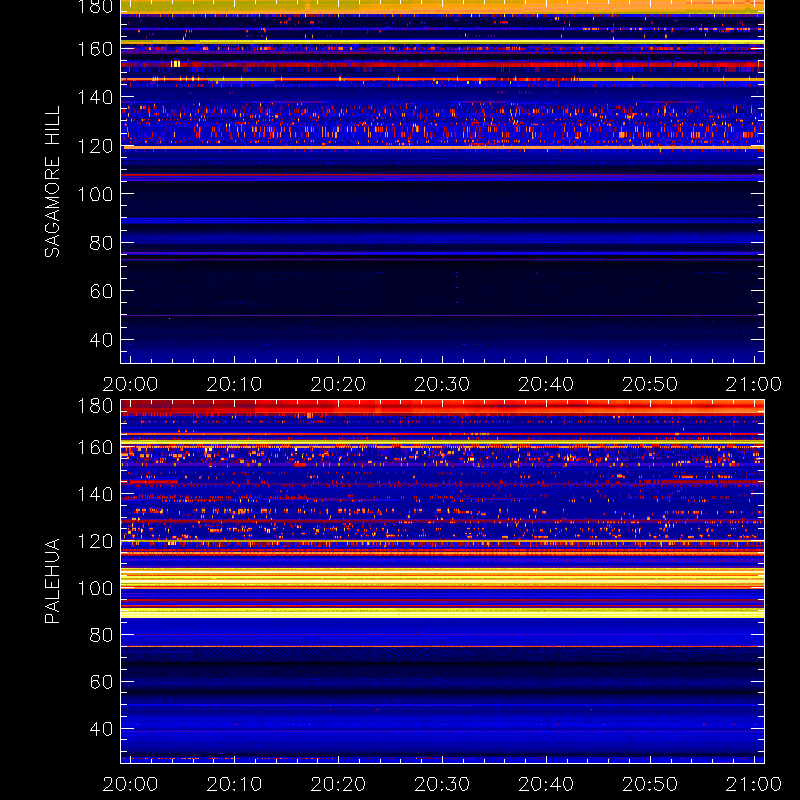
Task: Choose the 21:00 time label under Palehua plot
Action: (754, 784)
